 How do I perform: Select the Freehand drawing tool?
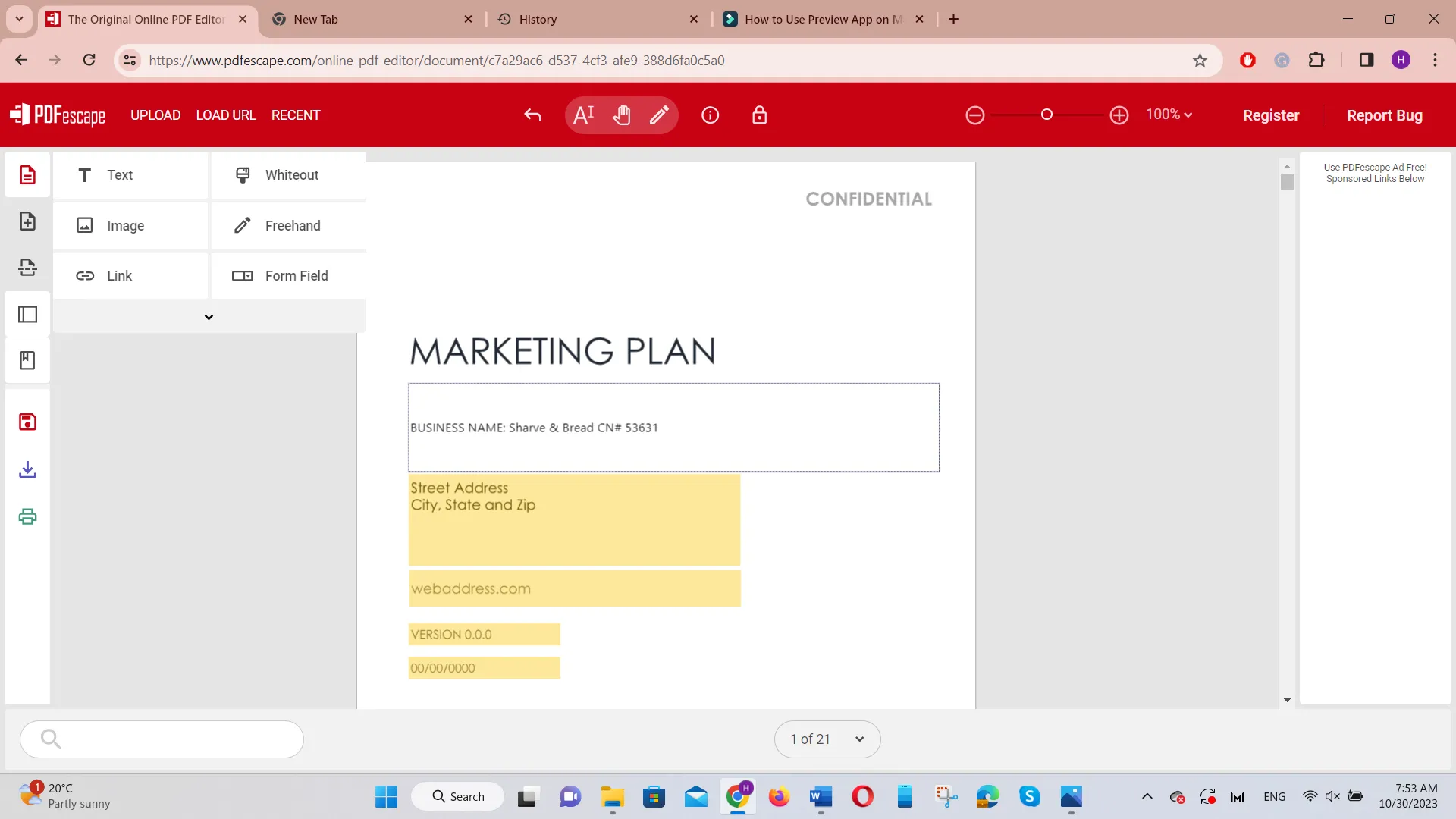pyautogui.click(x=293, y=226)
